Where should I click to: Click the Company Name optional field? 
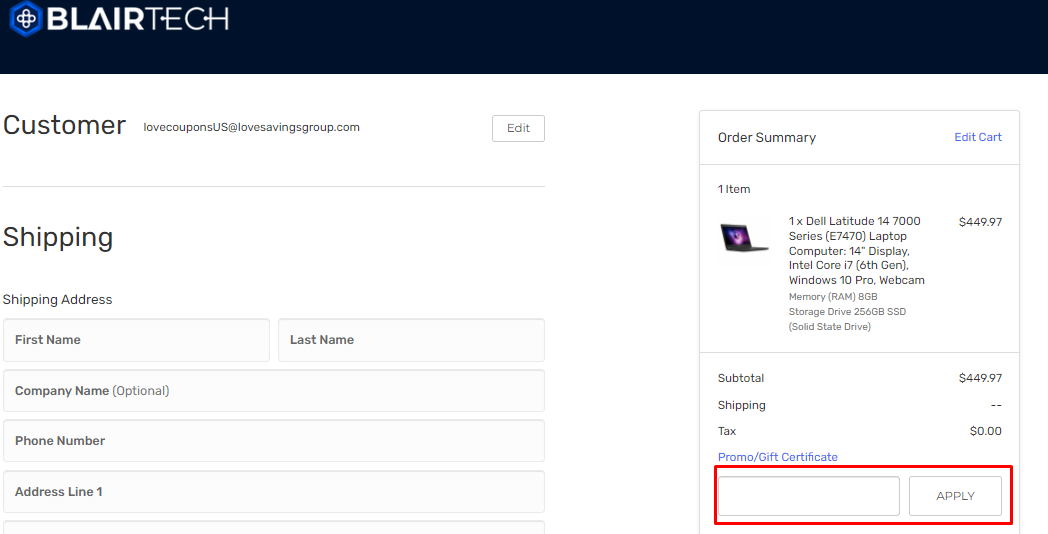click(274, 391)
